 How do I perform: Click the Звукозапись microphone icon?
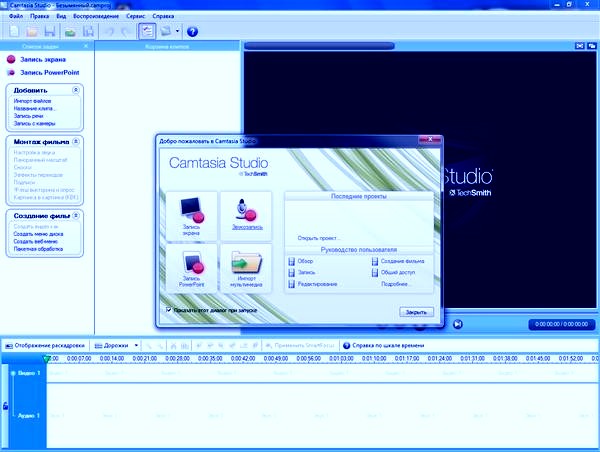point(243,212)
